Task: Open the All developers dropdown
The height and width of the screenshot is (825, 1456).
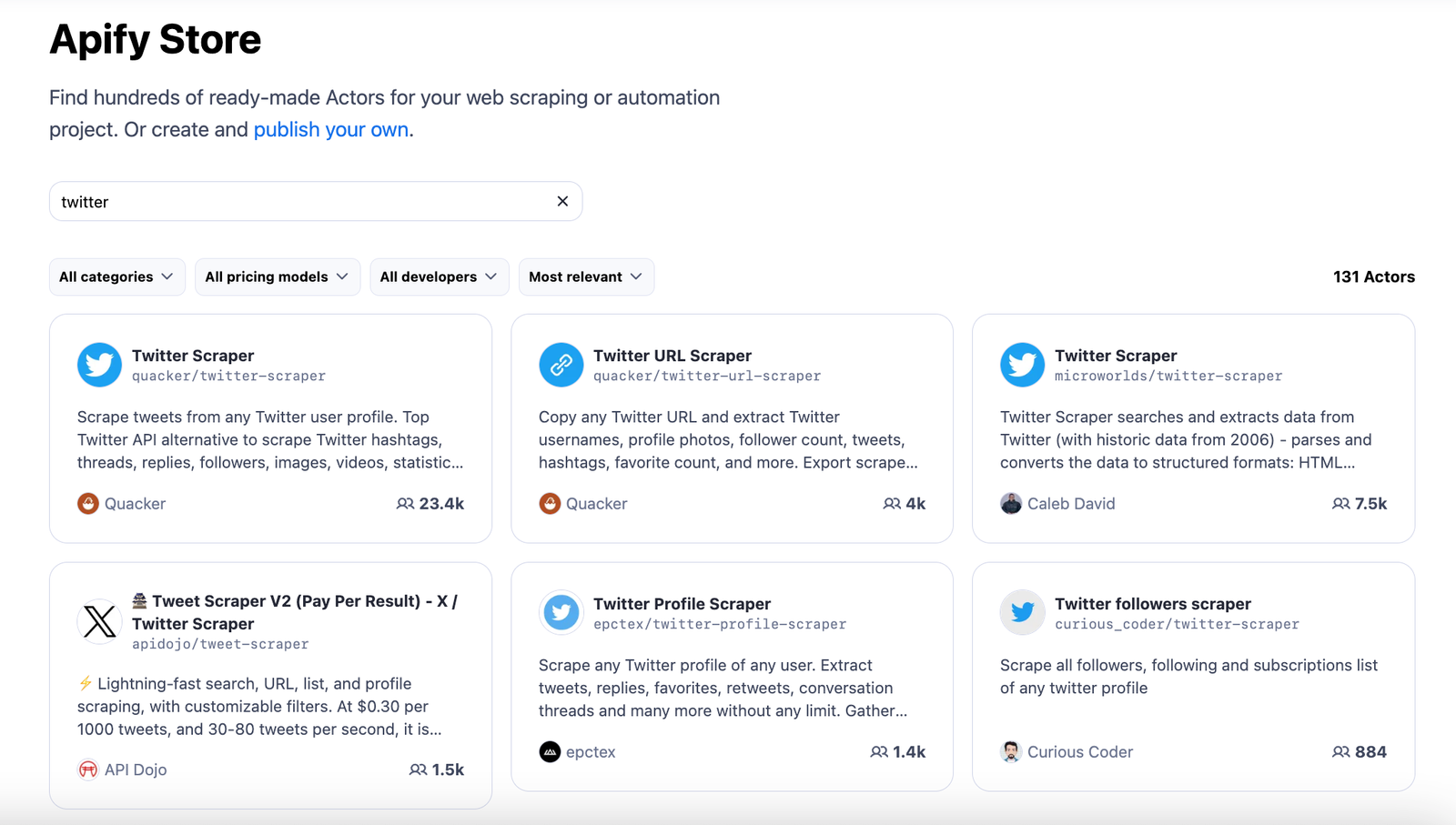Action: click(439, 277)
